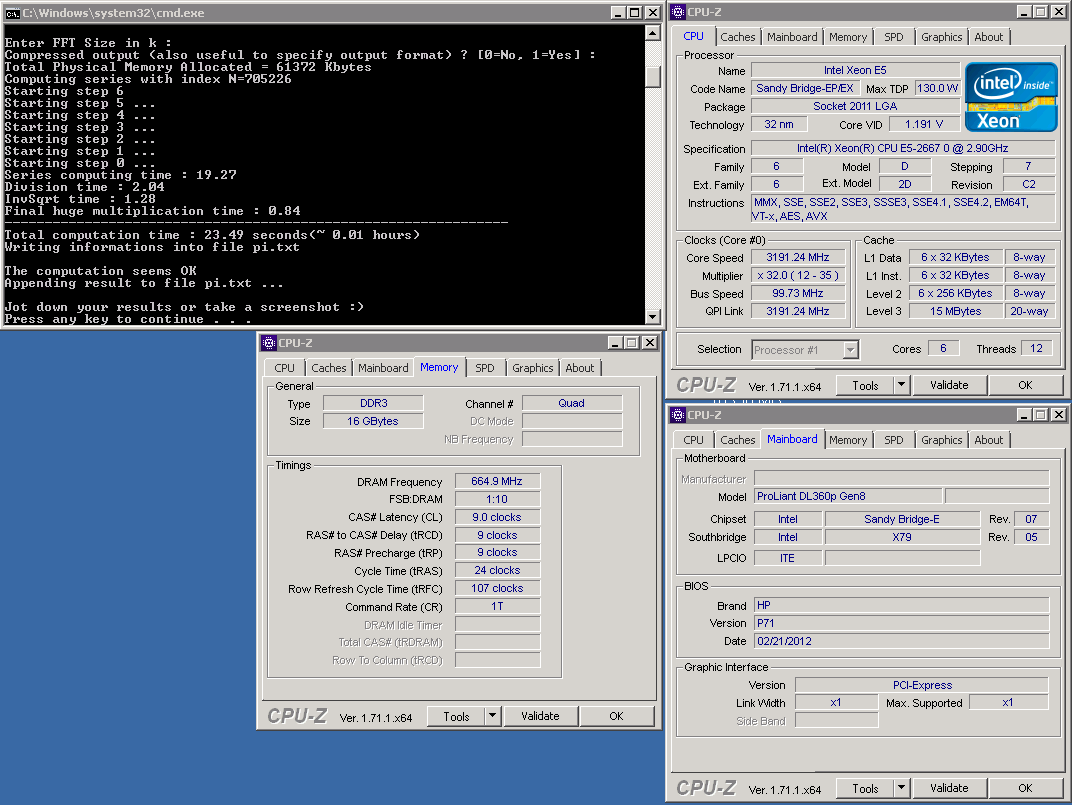1072x805 pixels.
Task: Go to About tab in bottom-right Mainboard window
Action: [989, 440]
